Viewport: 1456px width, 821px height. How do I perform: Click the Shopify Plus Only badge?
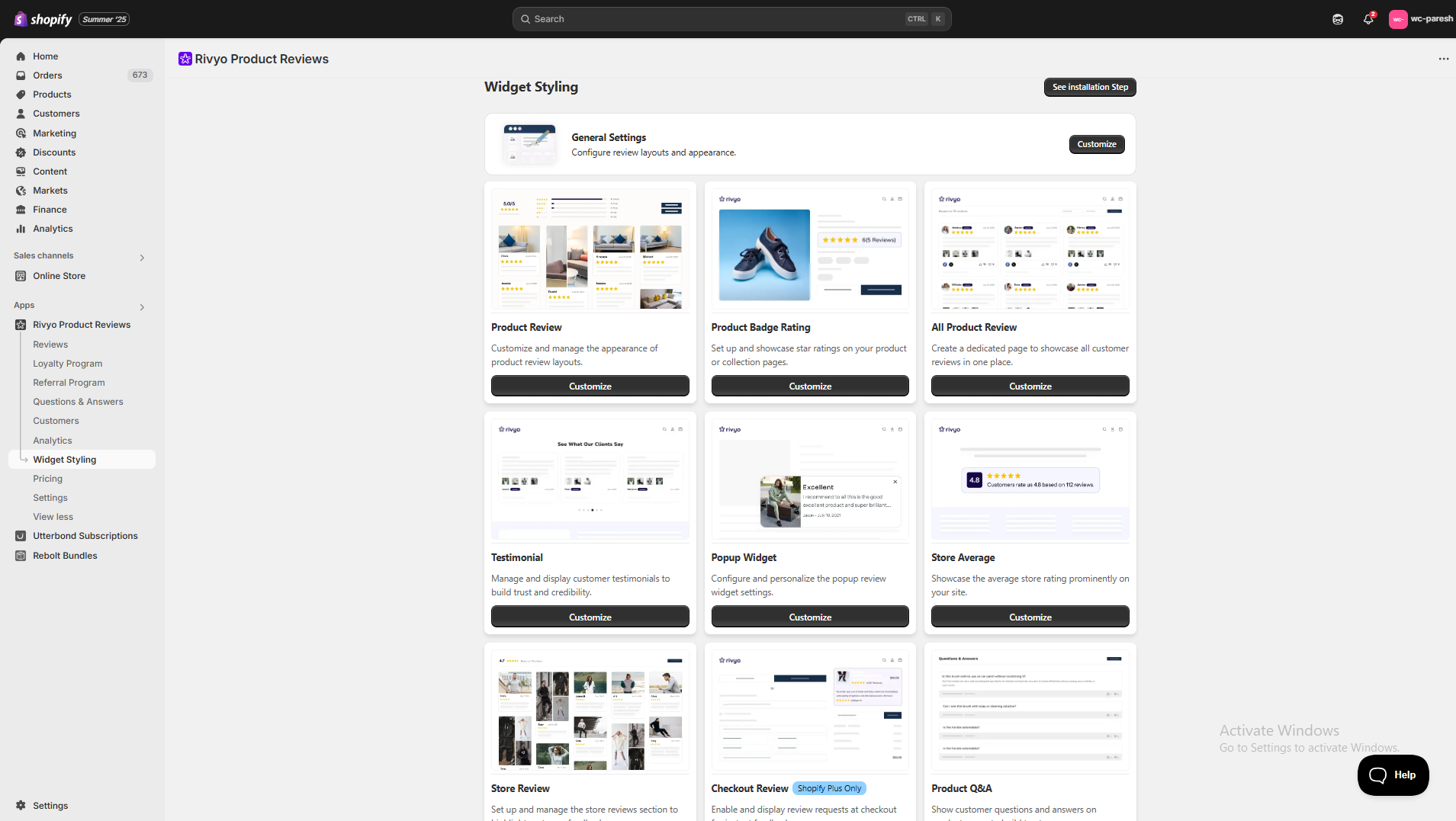(x=829, y=788)
